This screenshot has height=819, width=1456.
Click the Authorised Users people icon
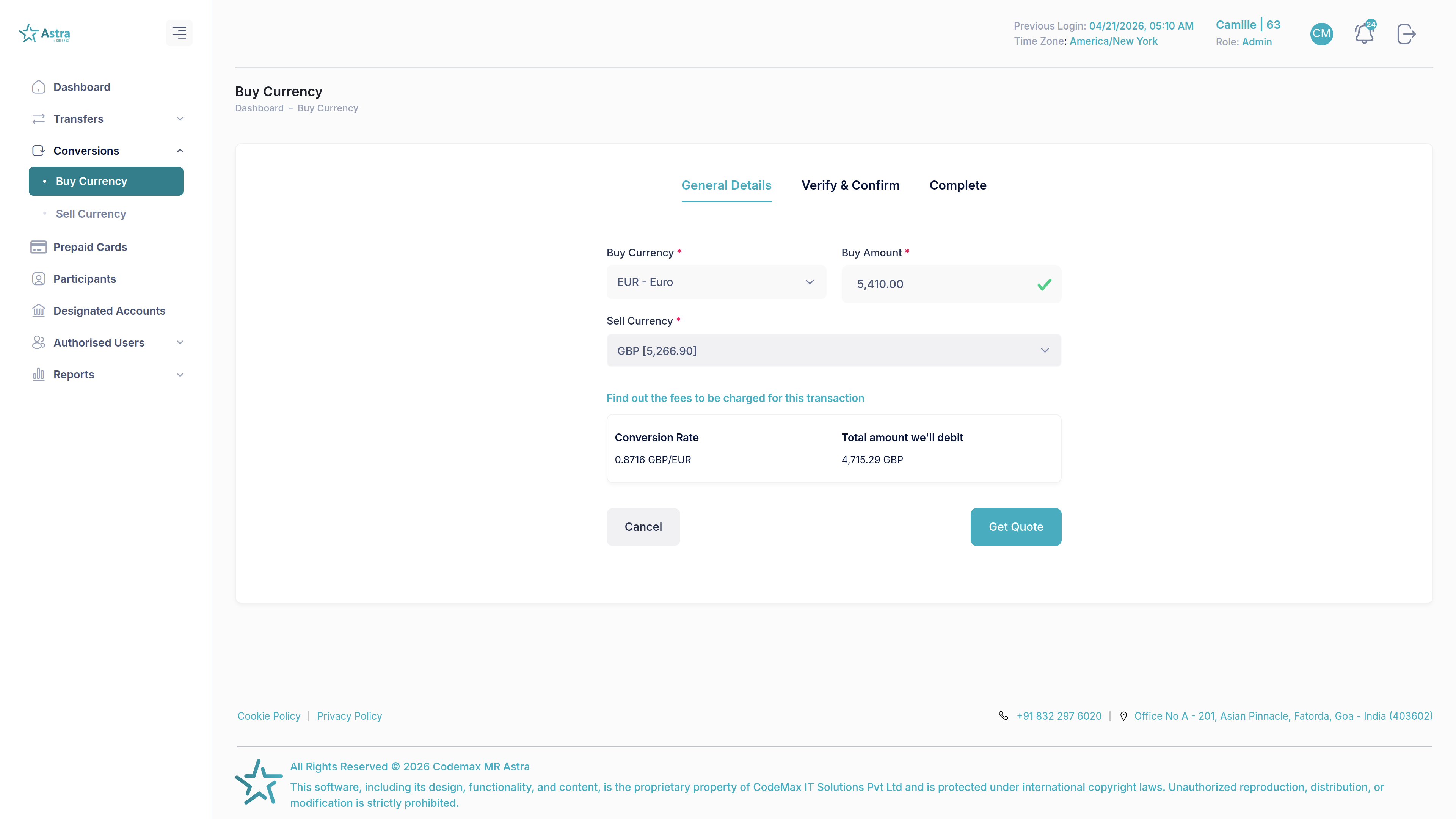(38, 342)
